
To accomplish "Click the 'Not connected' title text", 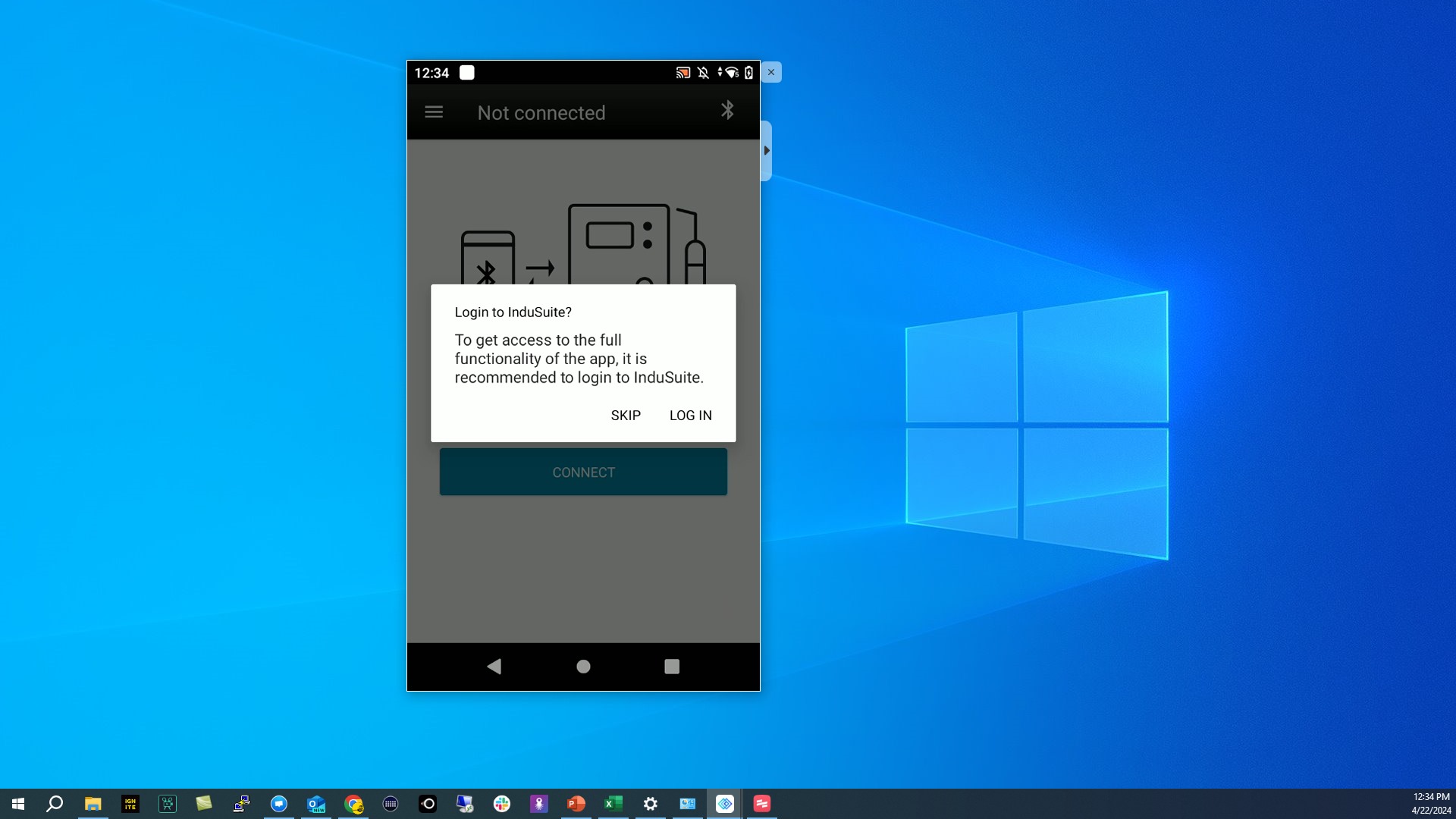I will click(x=541, y=113).
